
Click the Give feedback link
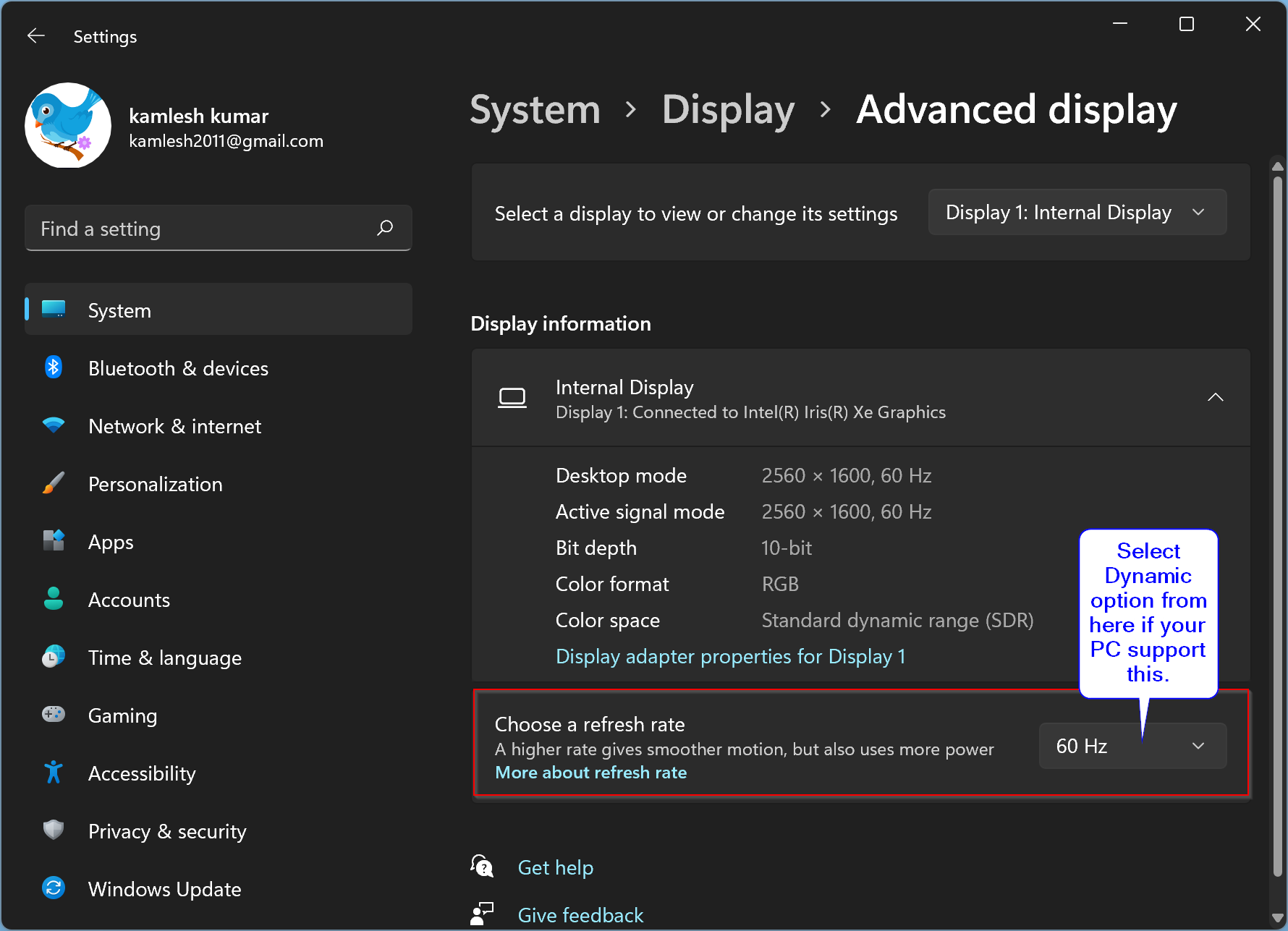click(580, 915)
